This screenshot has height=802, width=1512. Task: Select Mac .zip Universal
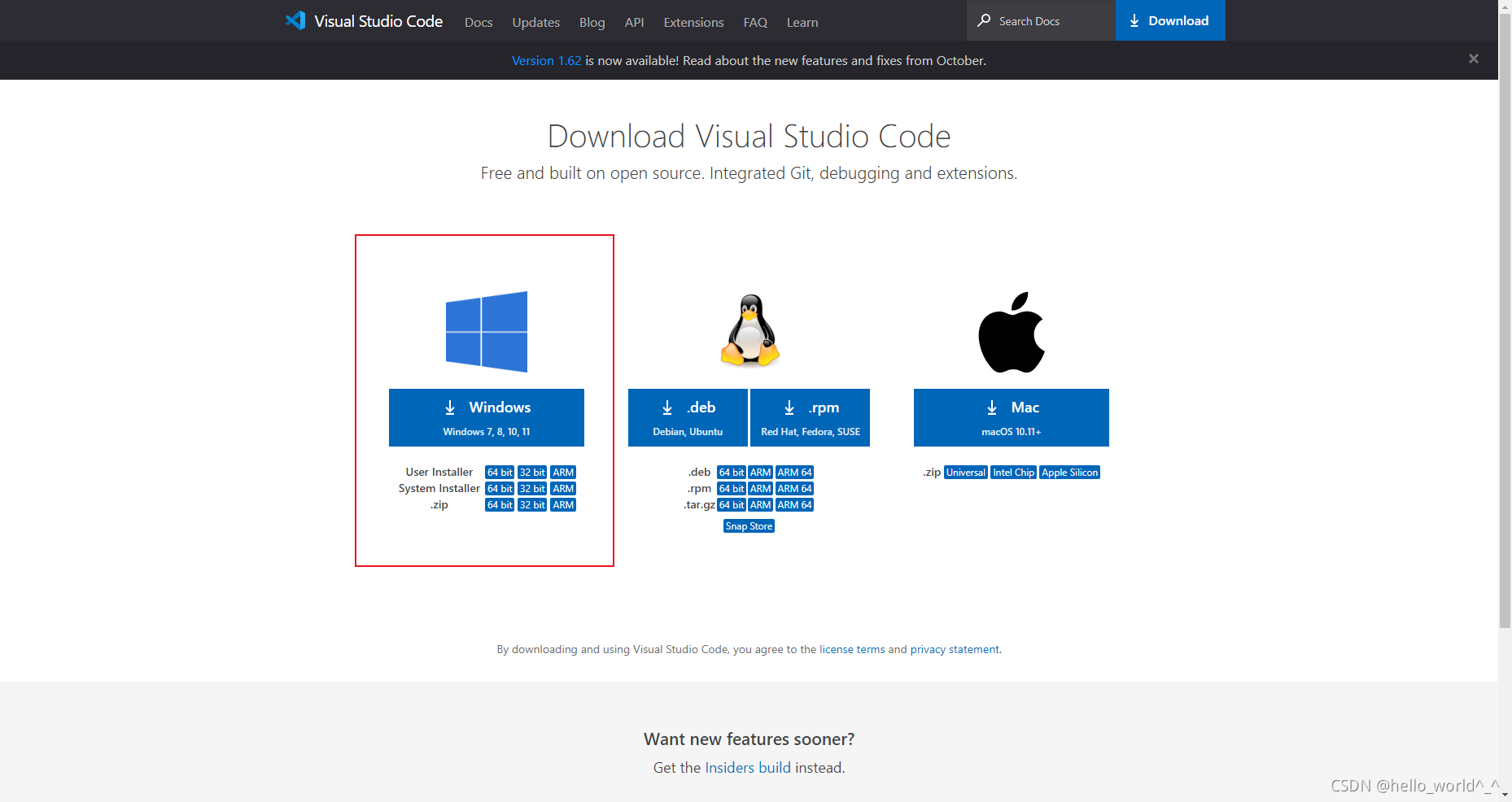[966, 473]
